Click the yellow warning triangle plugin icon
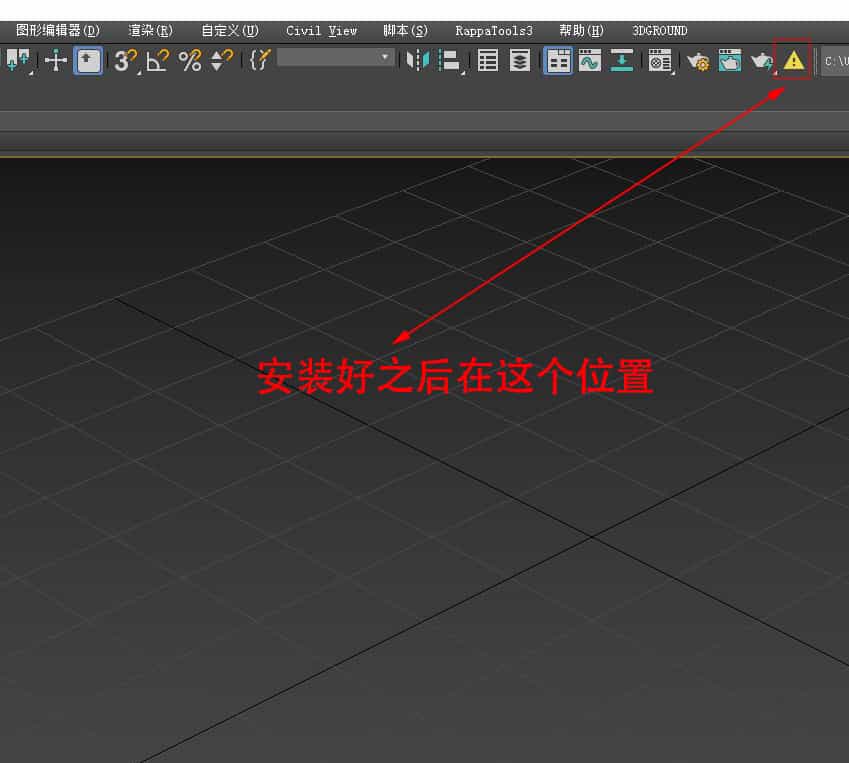The height and width of the screenshot is (763, 849). (x=793, y=61)
